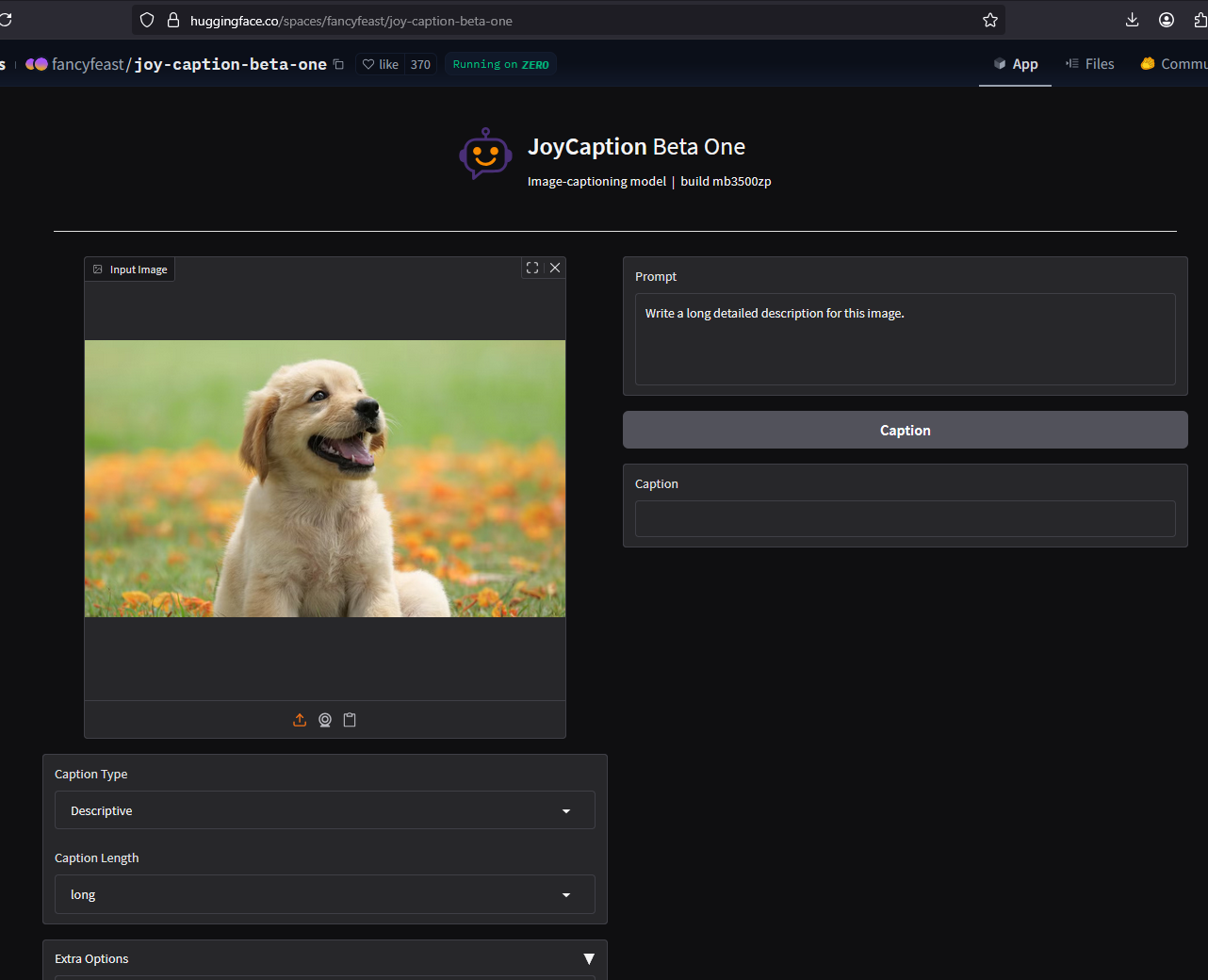This screenshot has width=1208, height=980.
Task: Click into the Prompt text box
Action: pos(906,339)
